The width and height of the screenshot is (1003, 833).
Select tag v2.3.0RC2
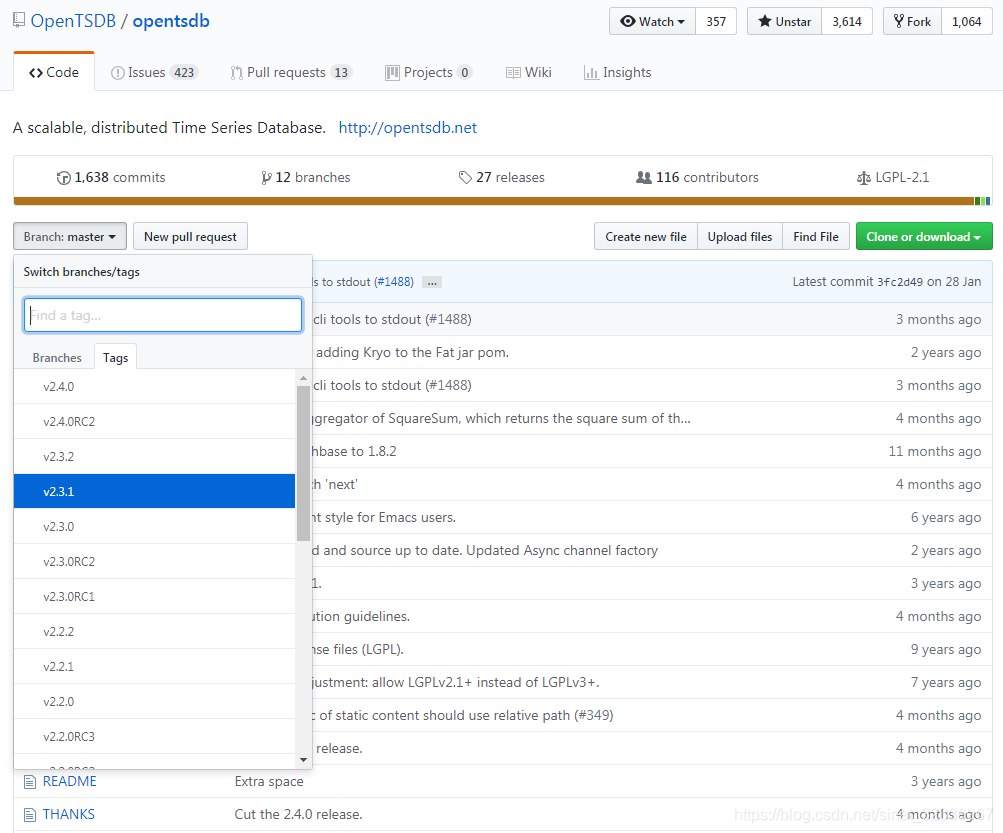(154, 562)
